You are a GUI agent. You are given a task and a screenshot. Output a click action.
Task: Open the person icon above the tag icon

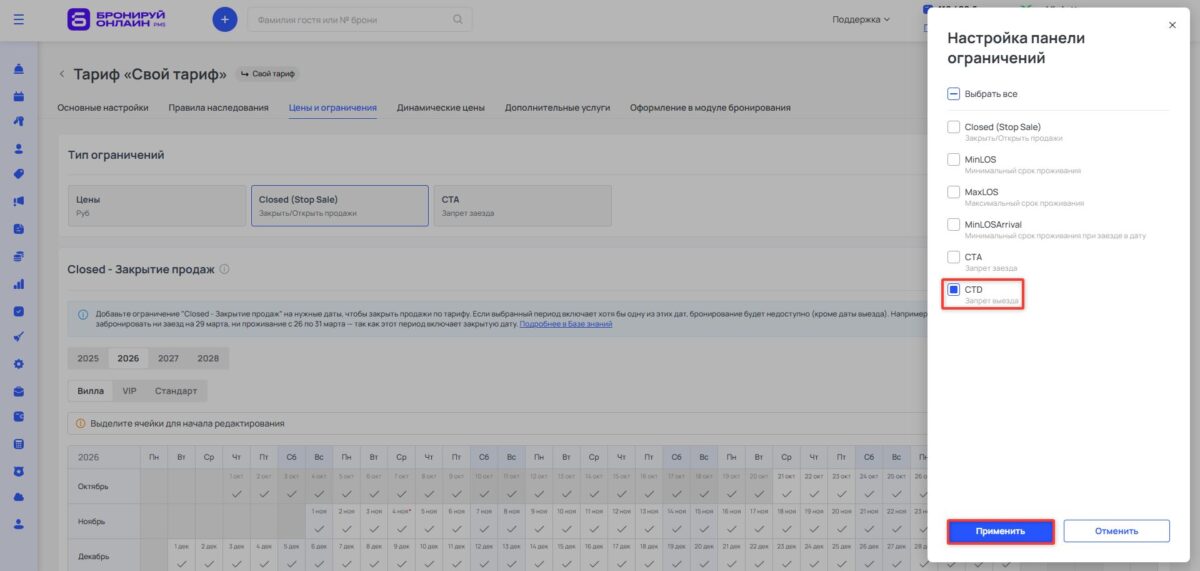[x=19, y=148]
